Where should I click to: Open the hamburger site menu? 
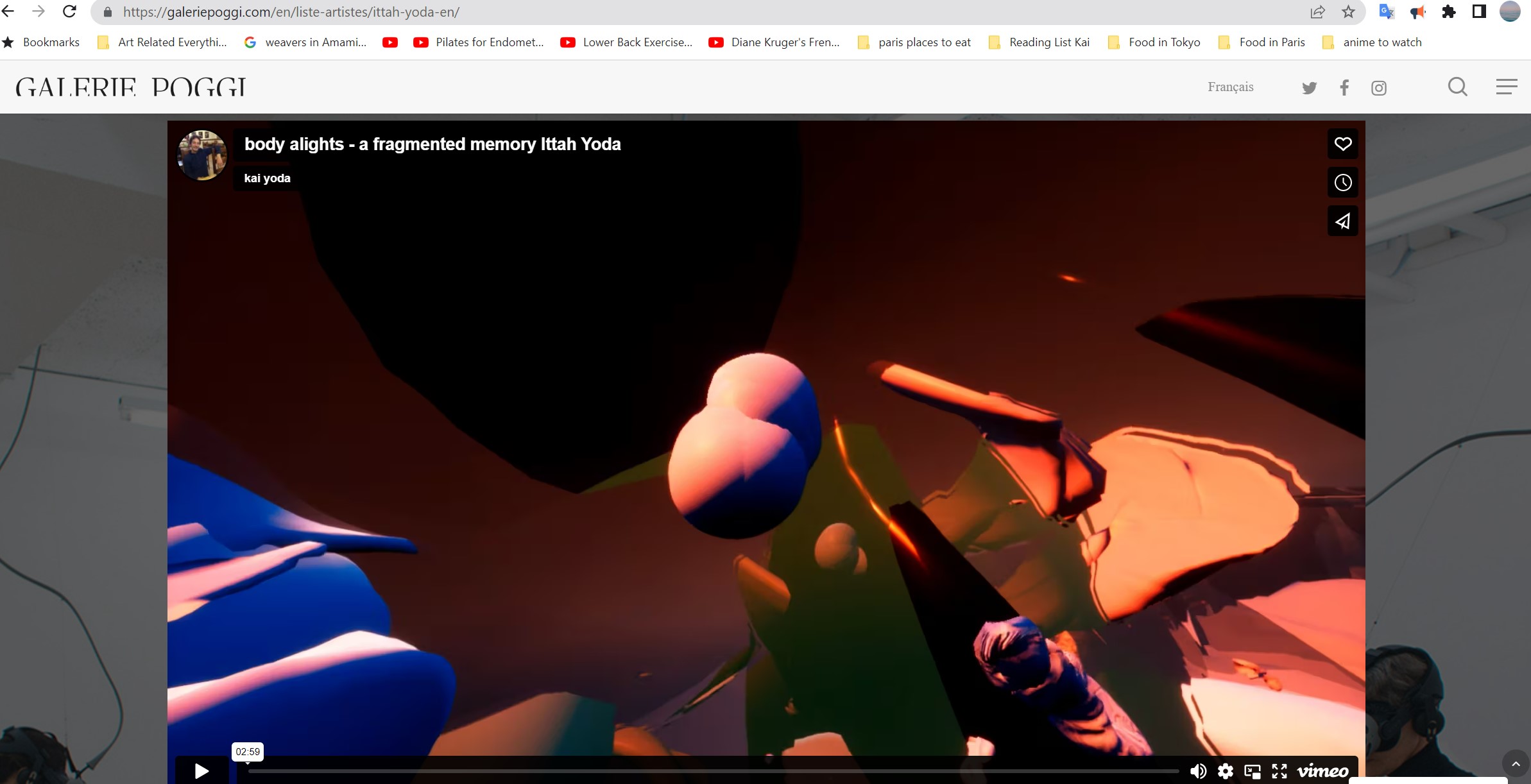point(1507,87)
